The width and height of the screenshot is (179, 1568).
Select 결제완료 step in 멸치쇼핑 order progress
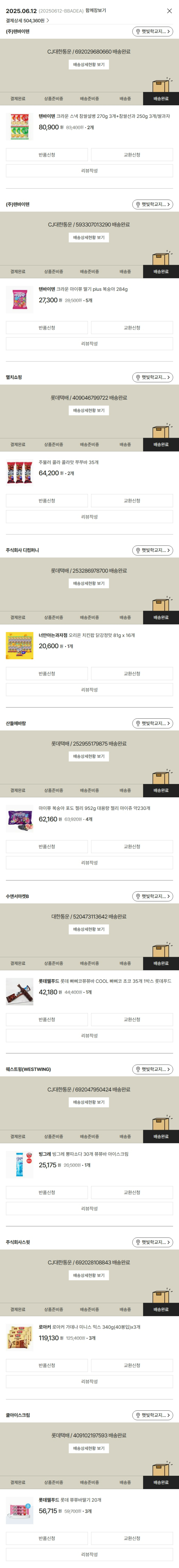pyautogui.click(x=18, y=444)
